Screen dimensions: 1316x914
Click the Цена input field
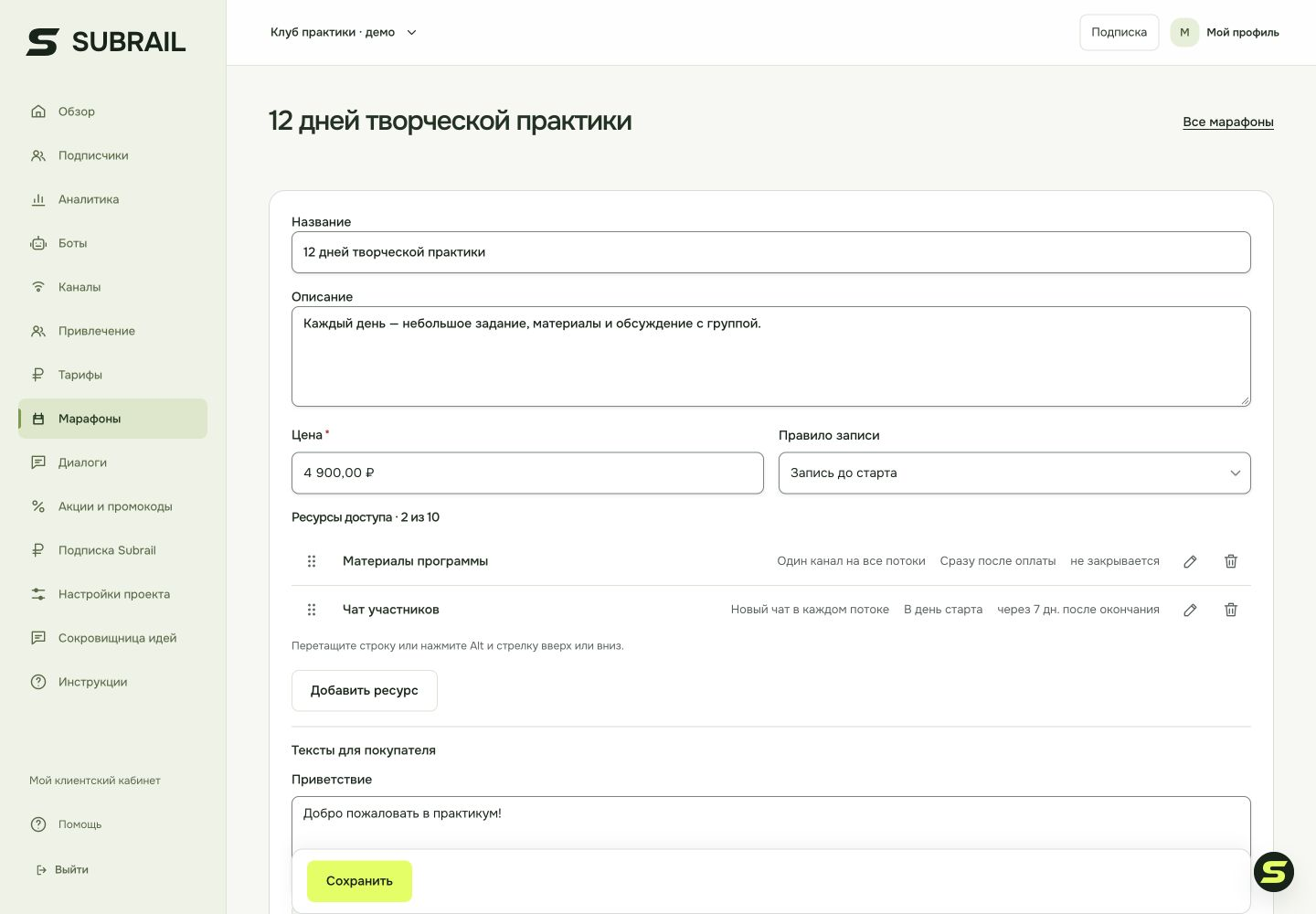point(527,473)
